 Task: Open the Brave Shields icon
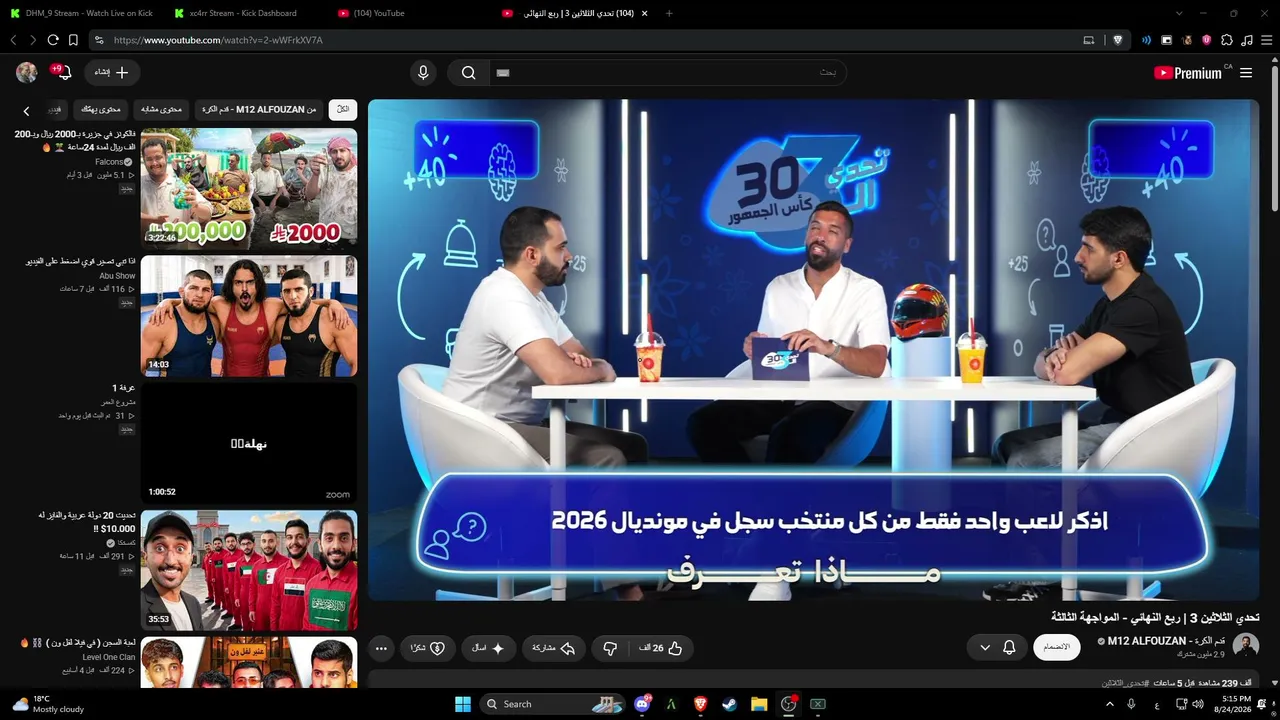(1118, 40)
